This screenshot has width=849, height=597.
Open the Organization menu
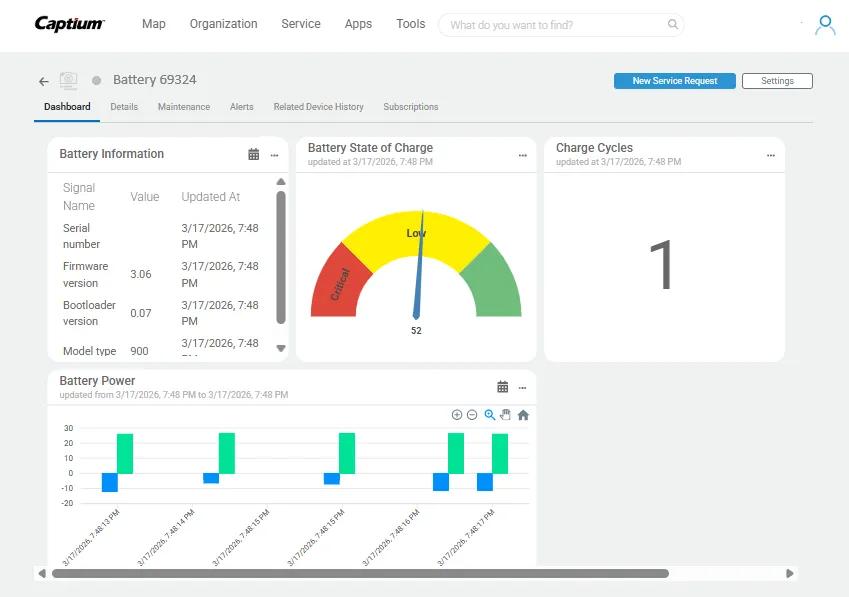click(223, 24)
